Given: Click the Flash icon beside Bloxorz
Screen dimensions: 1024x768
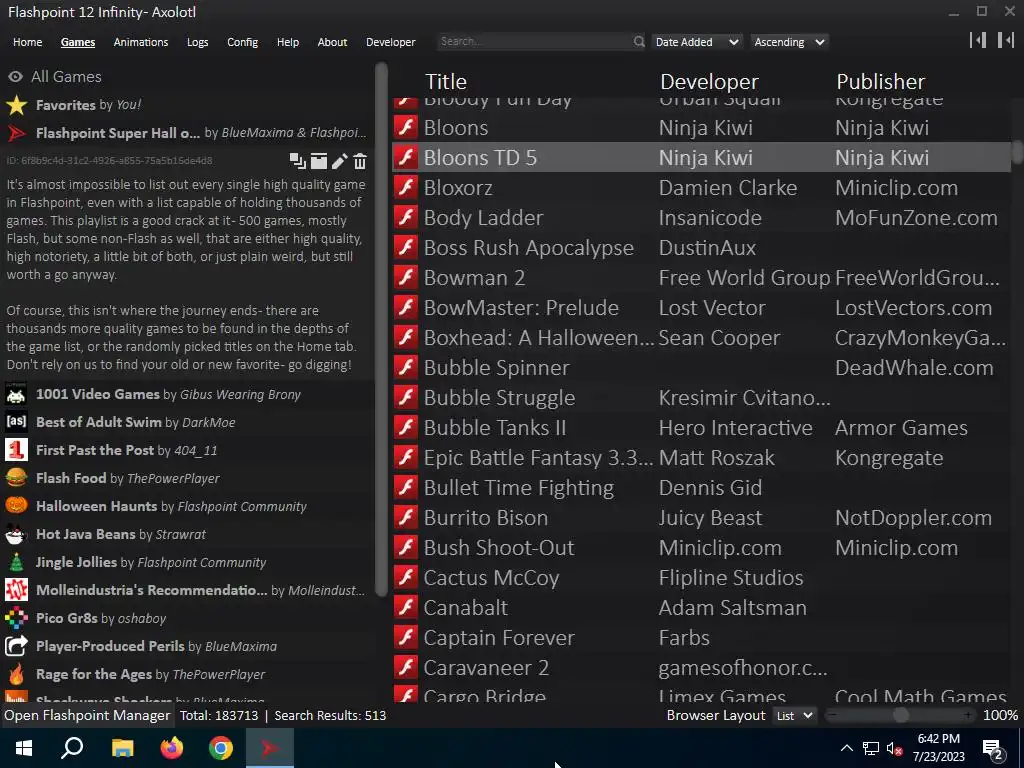Looking at the screenshot, I should point(406,188).
